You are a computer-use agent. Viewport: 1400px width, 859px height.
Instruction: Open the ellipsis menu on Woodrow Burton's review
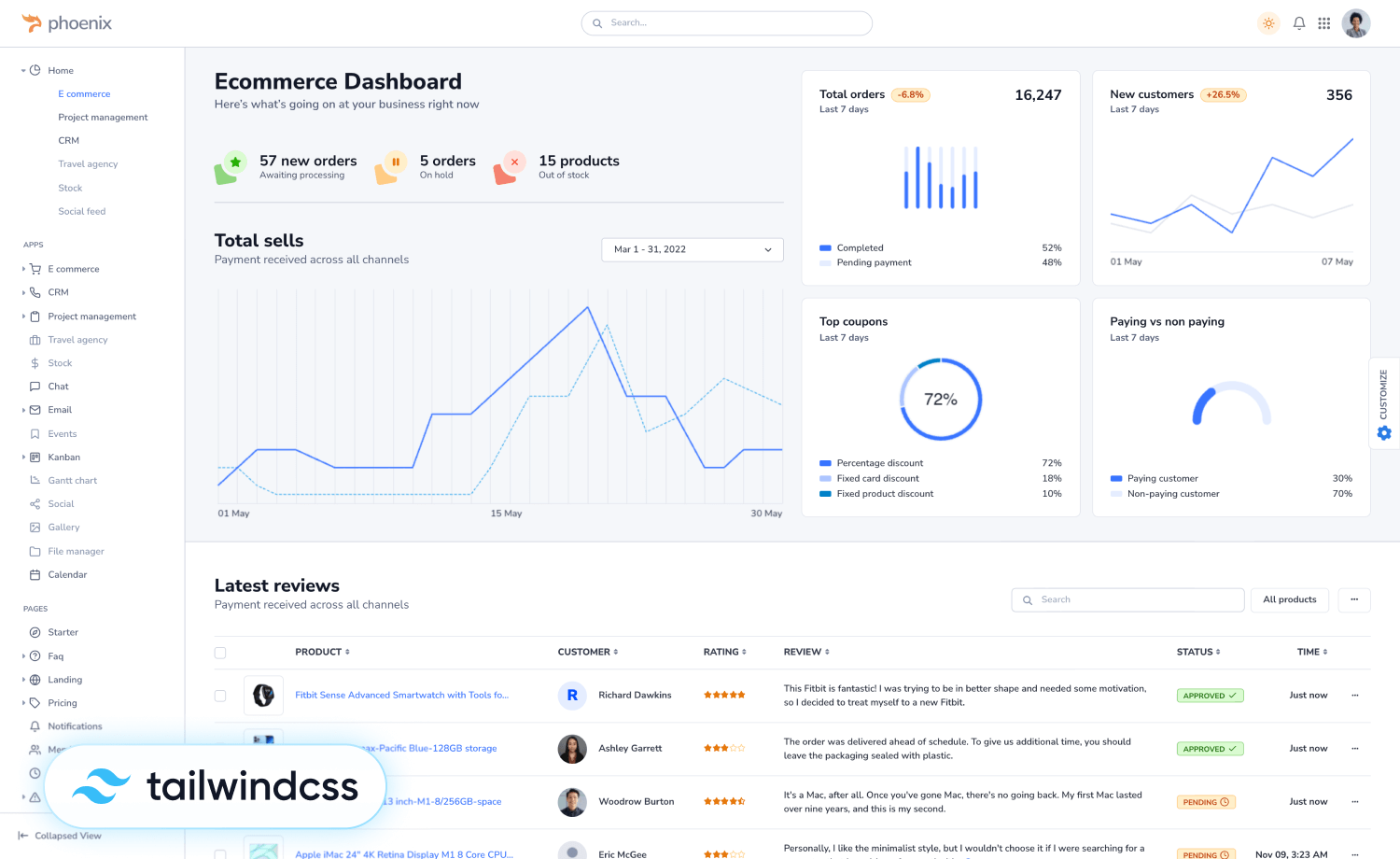pyautogui.click(x=1354, y=801)
